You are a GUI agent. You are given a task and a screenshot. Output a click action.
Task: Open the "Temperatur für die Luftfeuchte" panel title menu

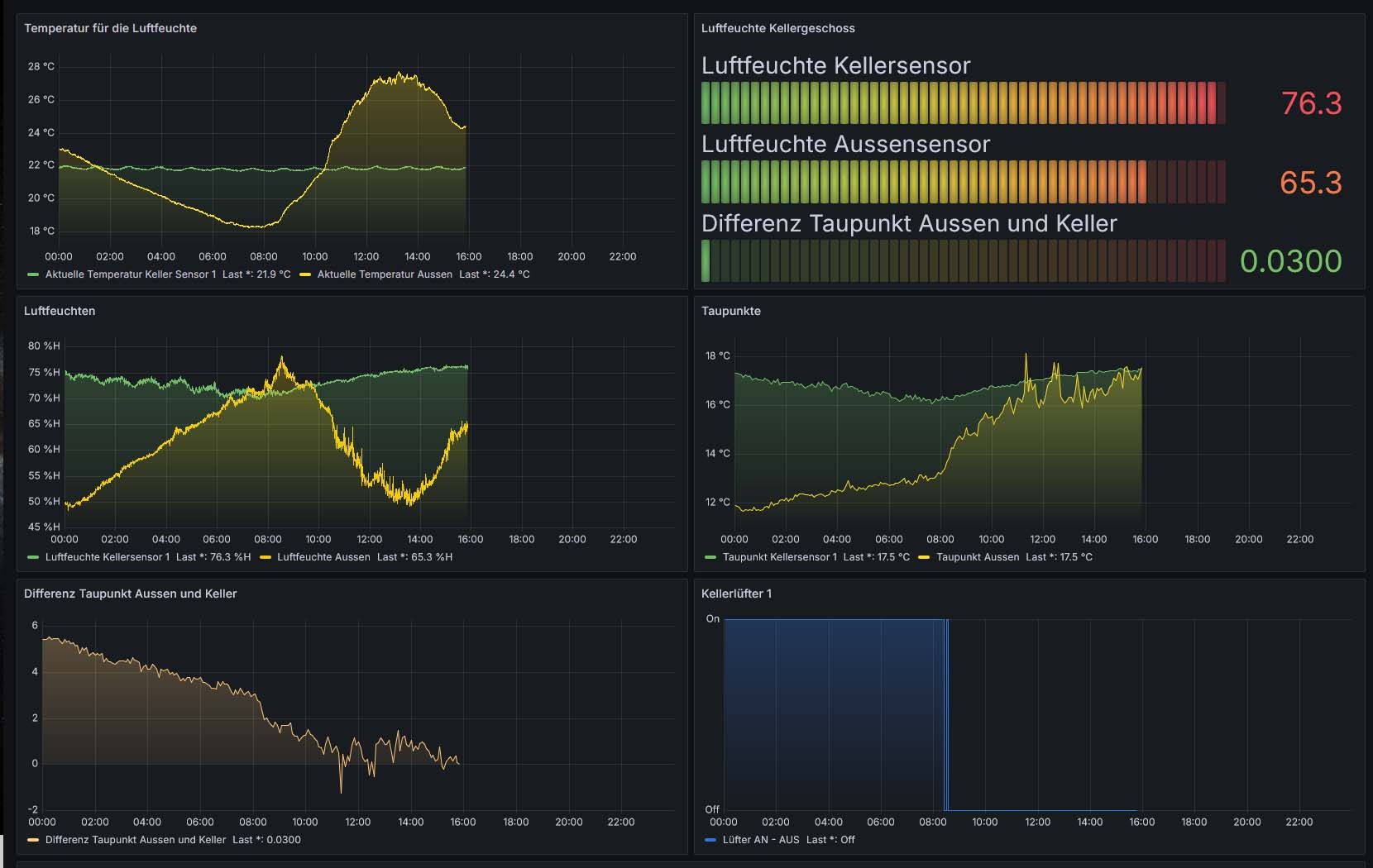[x=110, y=28]
